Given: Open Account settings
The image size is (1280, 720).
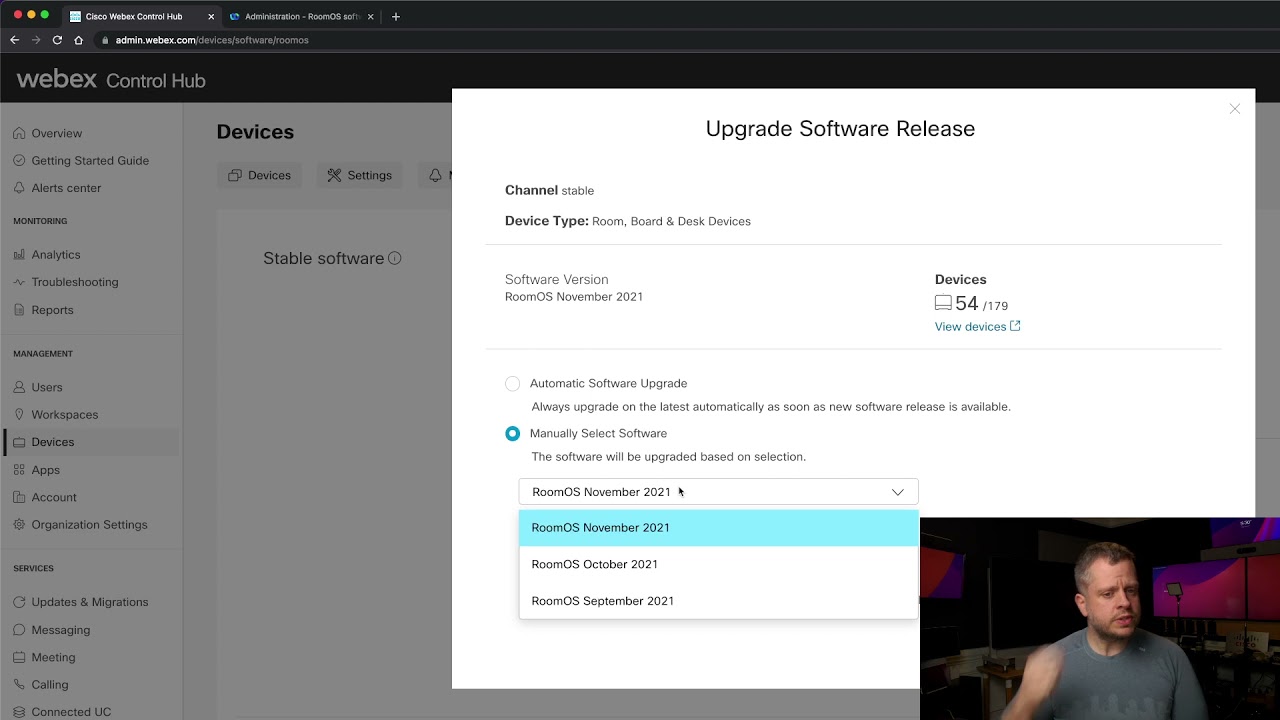Looking at the screenshot, I should pyautogui.click(x=54, y=497).
